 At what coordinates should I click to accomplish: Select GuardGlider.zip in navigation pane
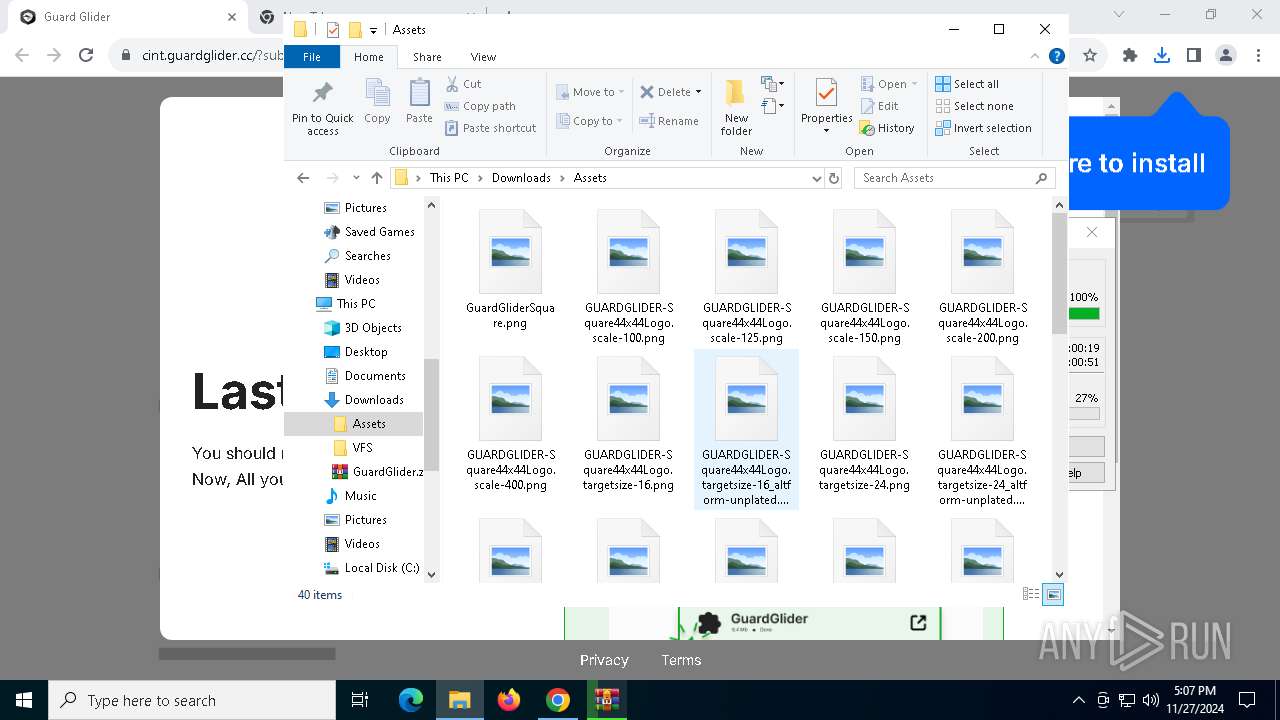pos(377,472)
